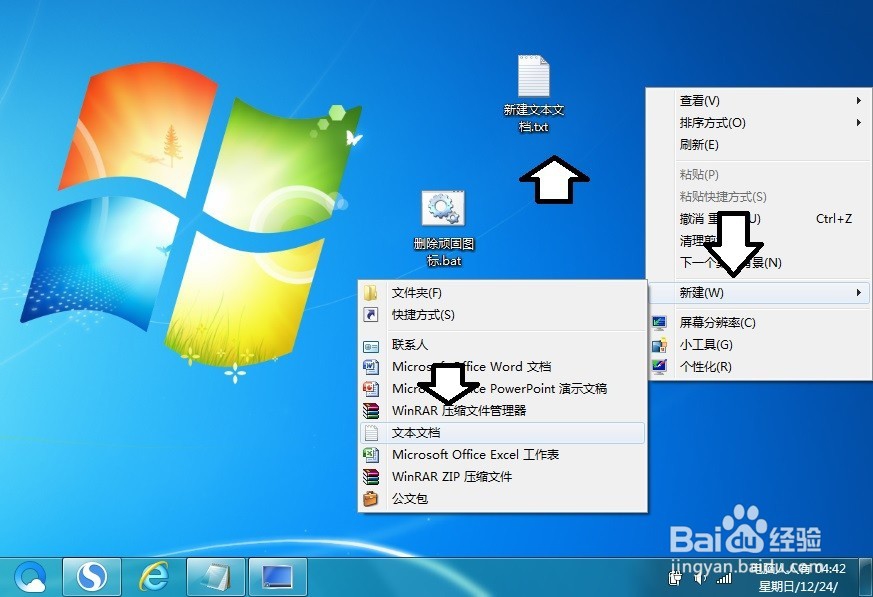Open 屏幕分辨率(C) from the context menu
This screenshot has height=597, width=873.
tap(759, 322)
